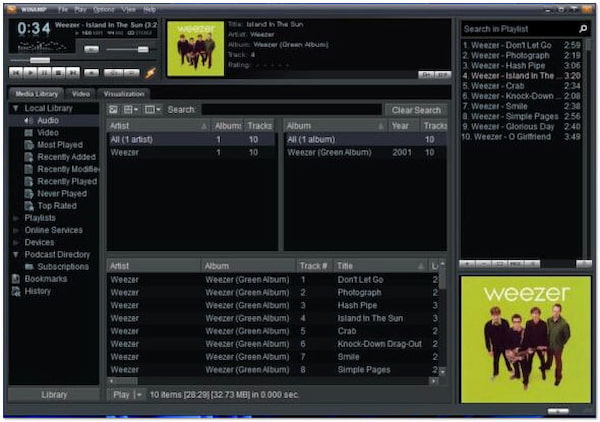The image size is (600, 422).
Task: Open Bookmarks in the sidebar
Action: coord(46,279)
